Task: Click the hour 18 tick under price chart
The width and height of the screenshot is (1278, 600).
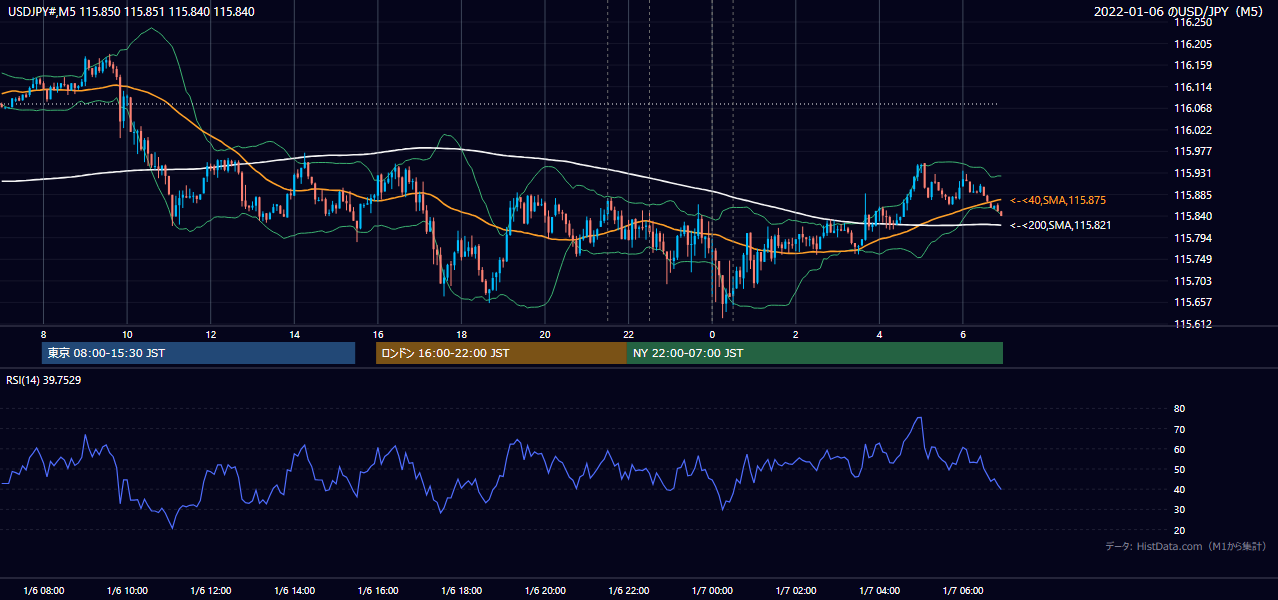Action: pos(461,334)
